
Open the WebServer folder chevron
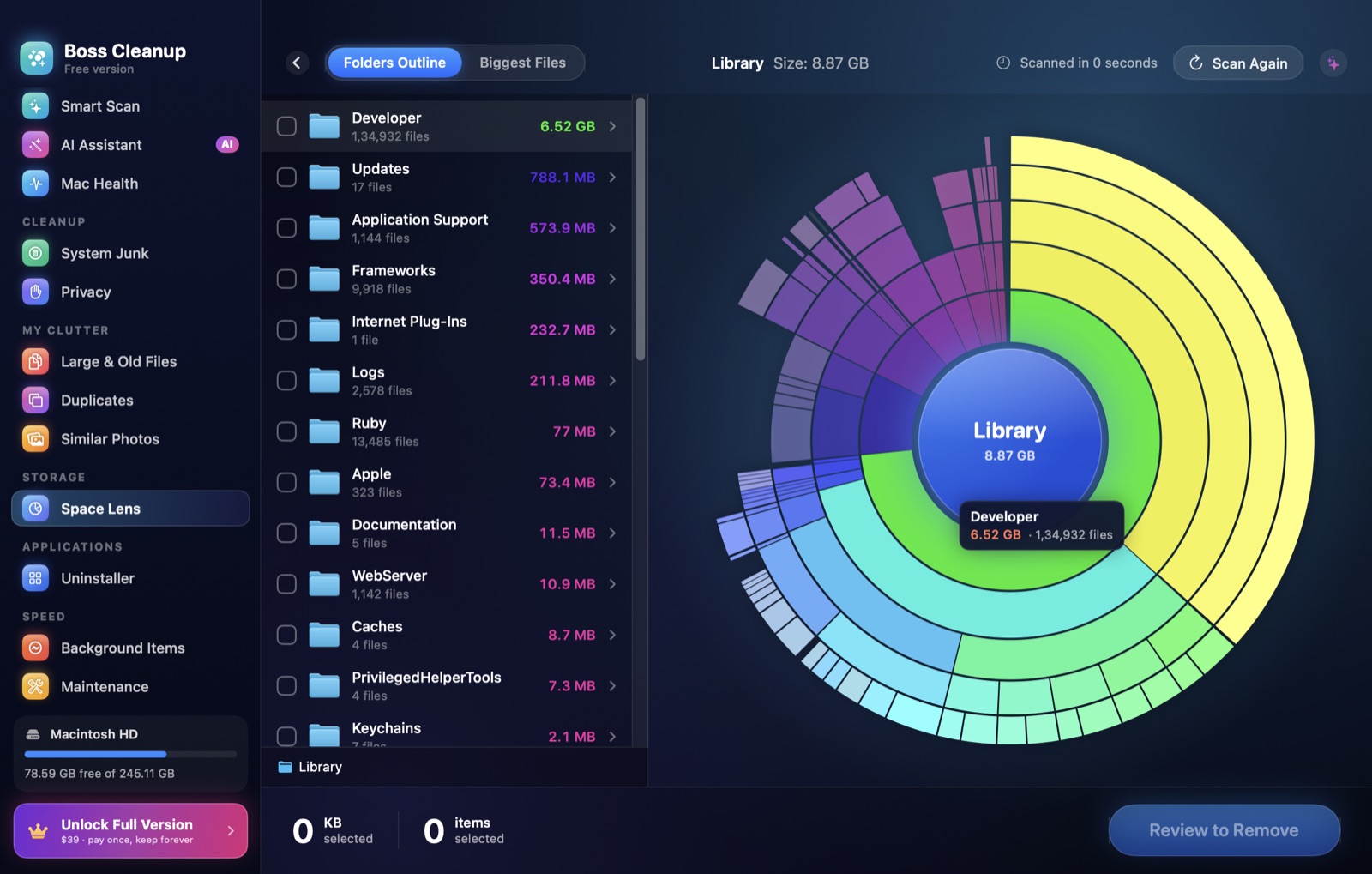[612, 584]
